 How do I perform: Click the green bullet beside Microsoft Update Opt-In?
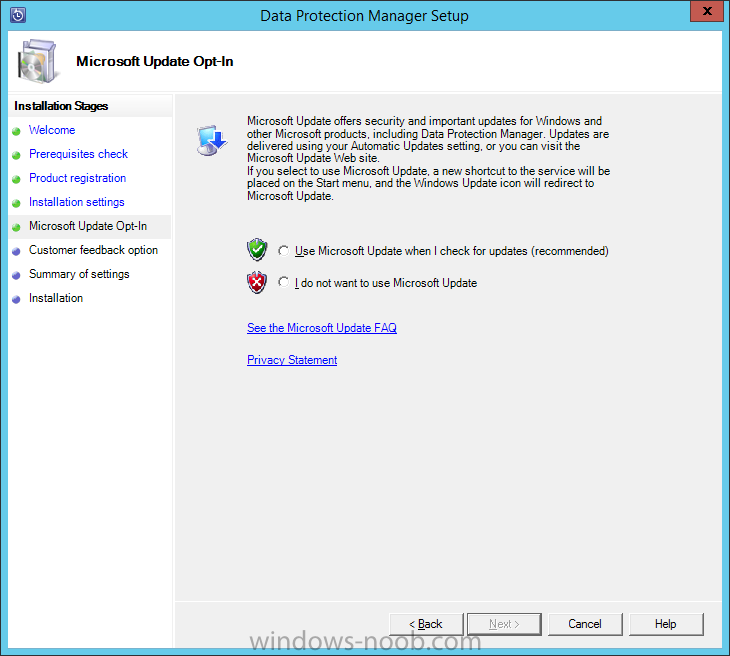(x=16, y=227)
